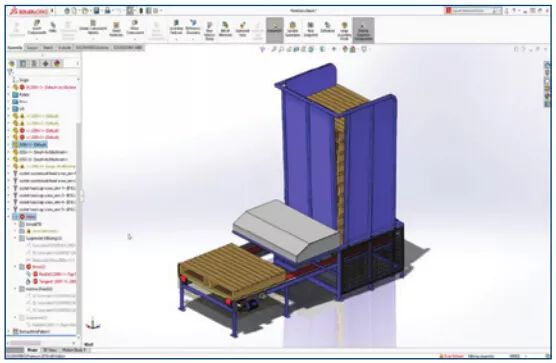Switch to the Layout ribbon tab

[x=32, y=48]
